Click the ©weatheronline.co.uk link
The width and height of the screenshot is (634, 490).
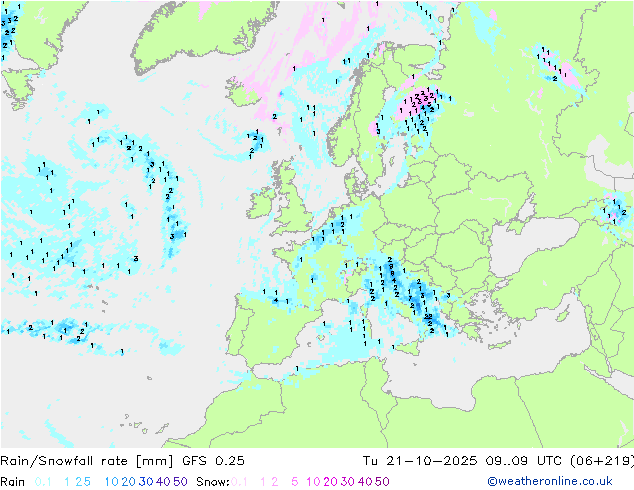(x=550, y=481)
